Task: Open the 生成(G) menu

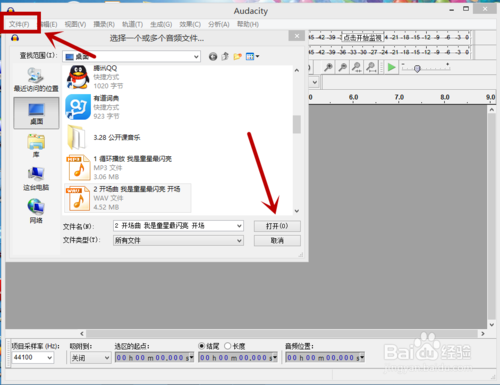Action: click(161, 24)
